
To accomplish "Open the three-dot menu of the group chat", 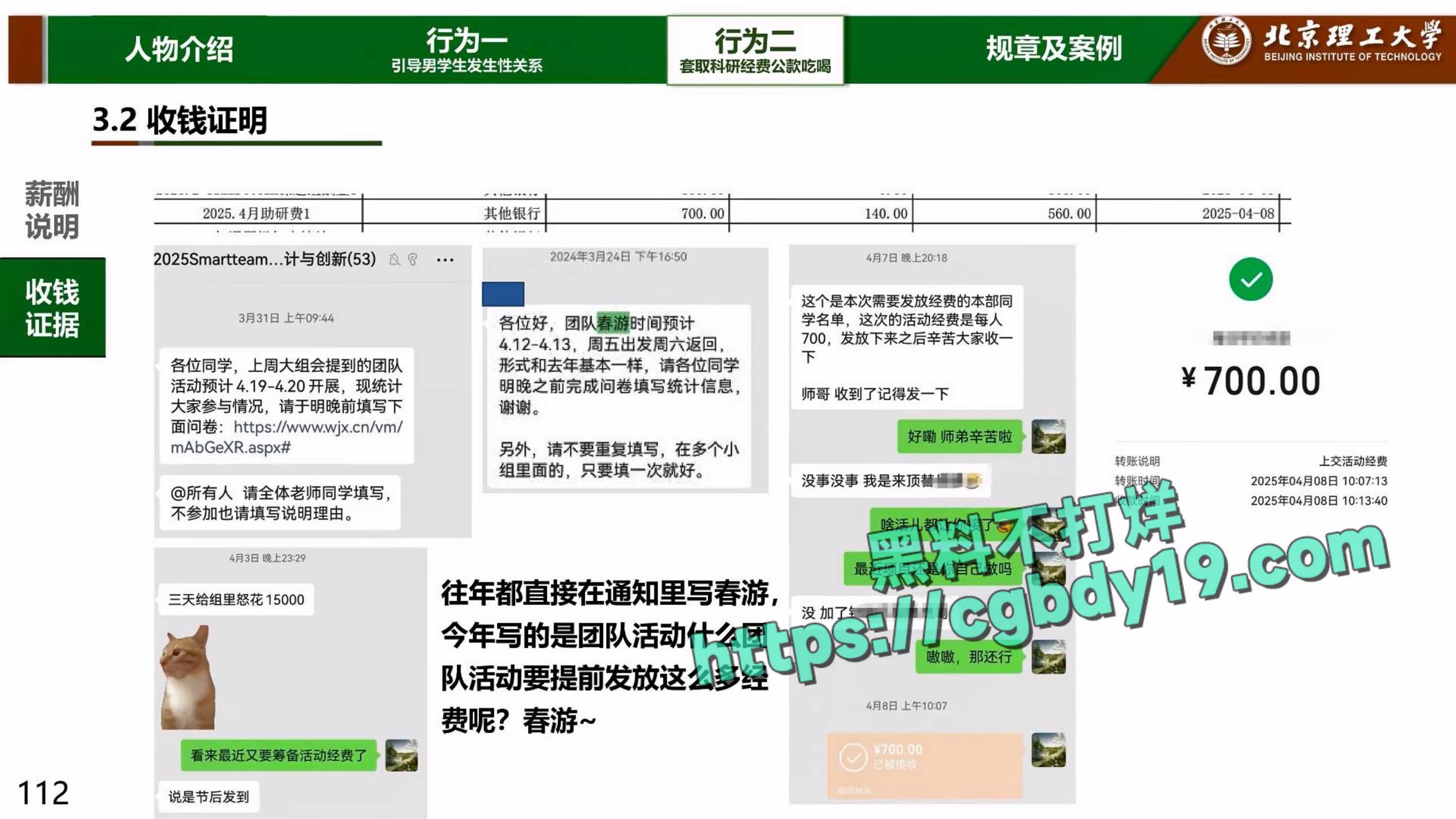I will click(x=445, y=260).
